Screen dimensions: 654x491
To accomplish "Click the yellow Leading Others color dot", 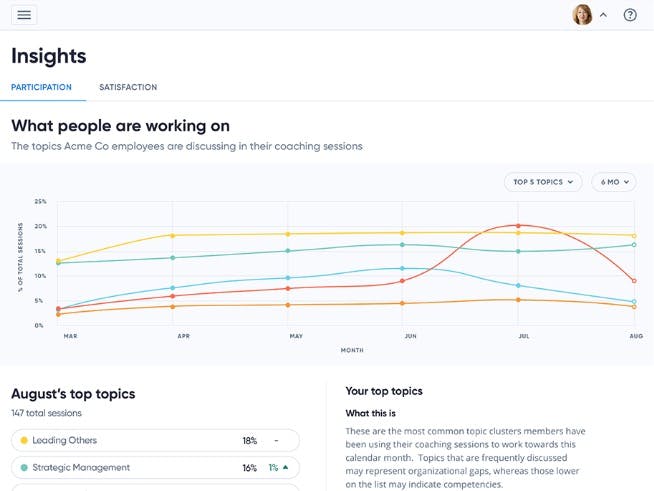I will click(x=24, y=440).
